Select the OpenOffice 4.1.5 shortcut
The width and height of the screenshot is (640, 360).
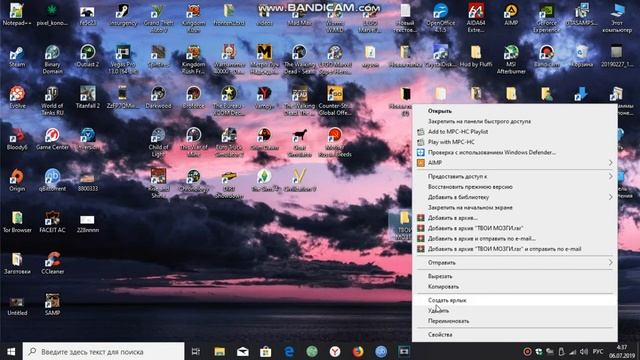click(x=440, y=17)
